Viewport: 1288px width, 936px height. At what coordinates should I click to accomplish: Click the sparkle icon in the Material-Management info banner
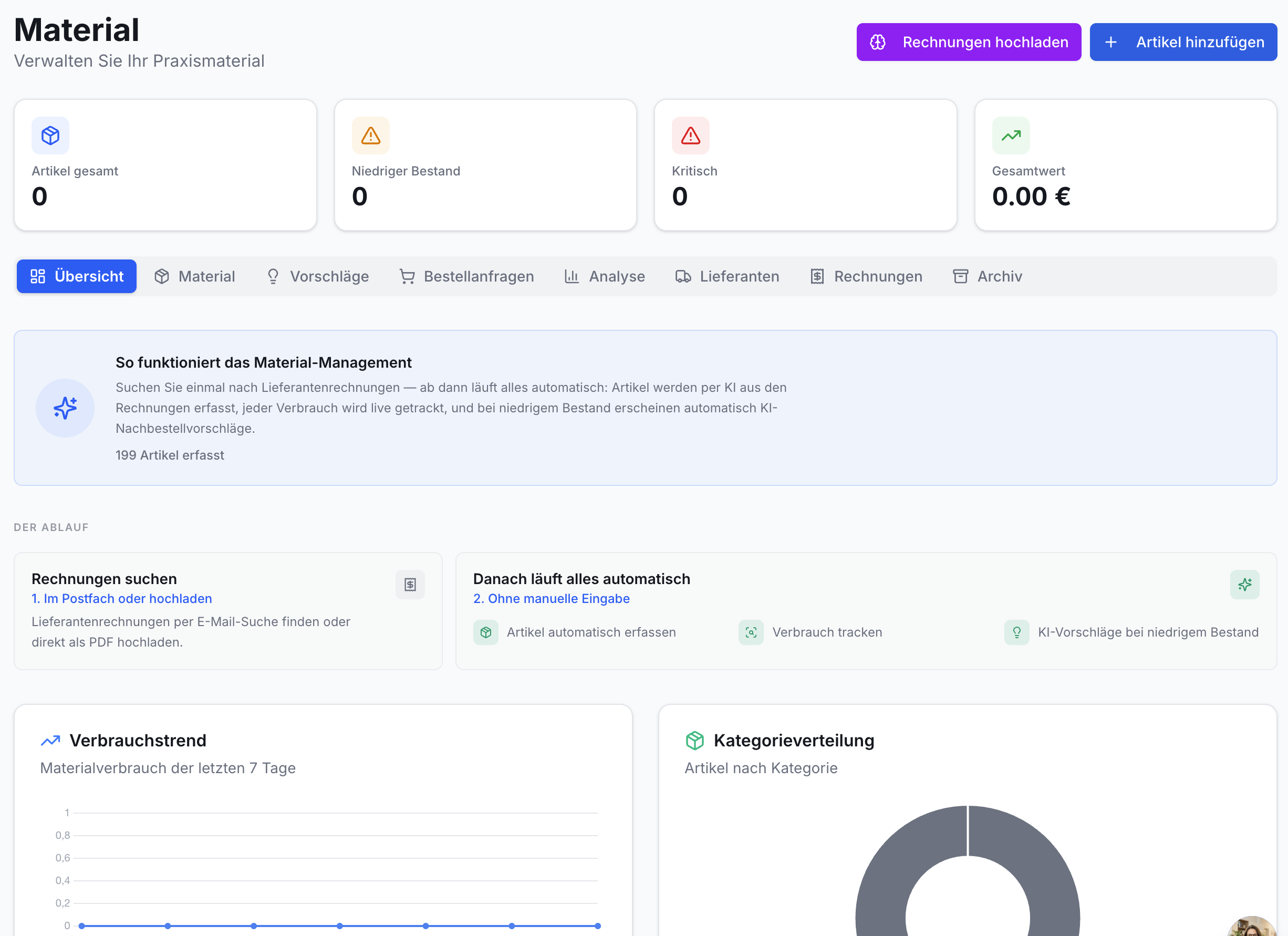coord(65,408)
